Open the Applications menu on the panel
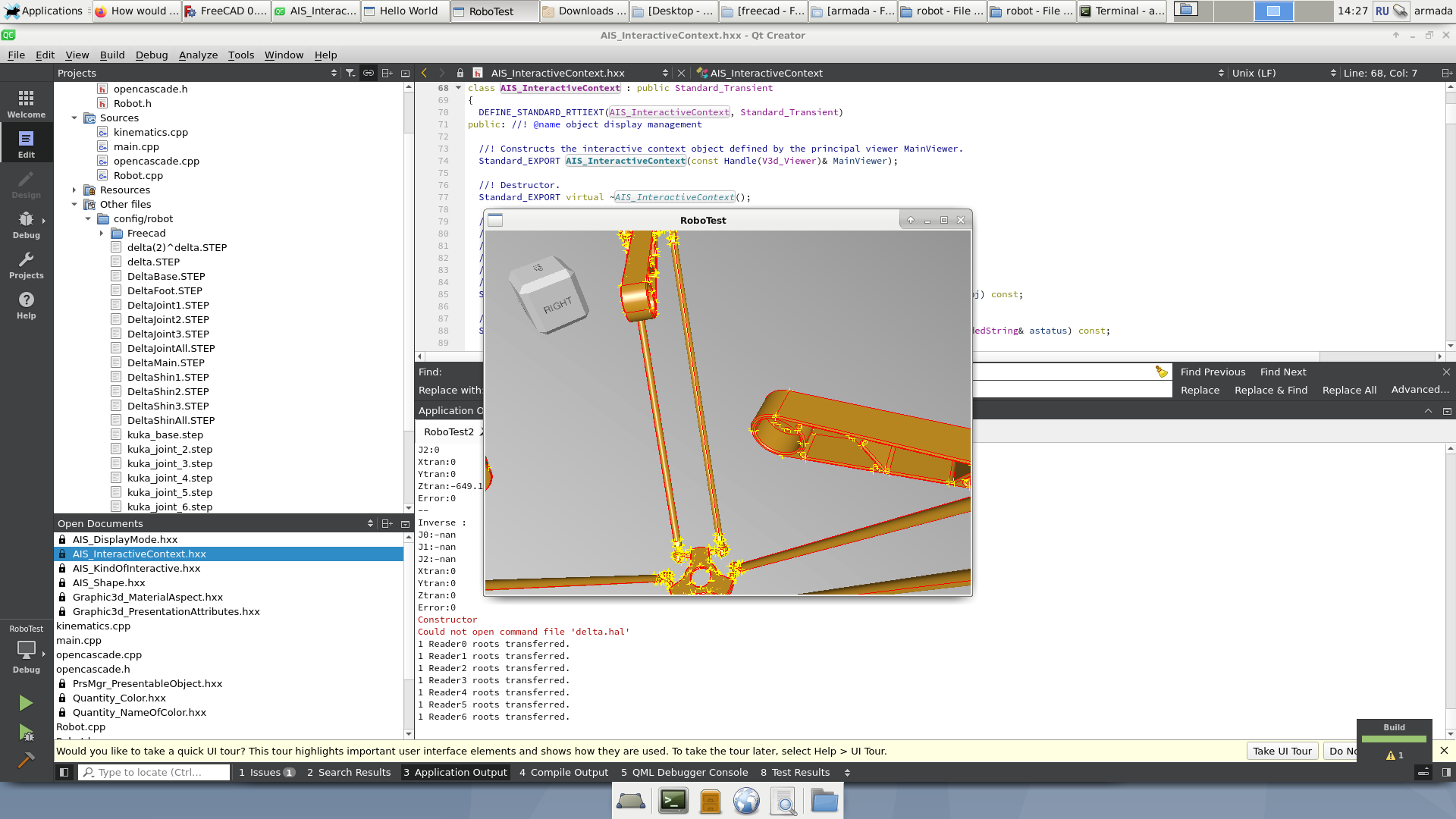The width and height of the screenshot is (1456, 819). [43, 11]
